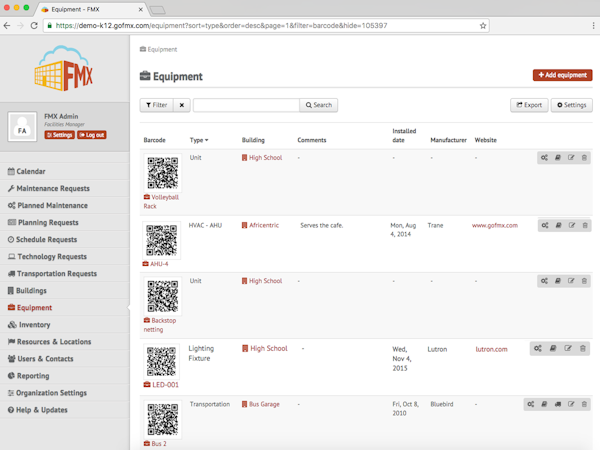Viewport: 600px width, 450px height.
Task: Open FMX Admin user Settings
Action: click(59, 135)
